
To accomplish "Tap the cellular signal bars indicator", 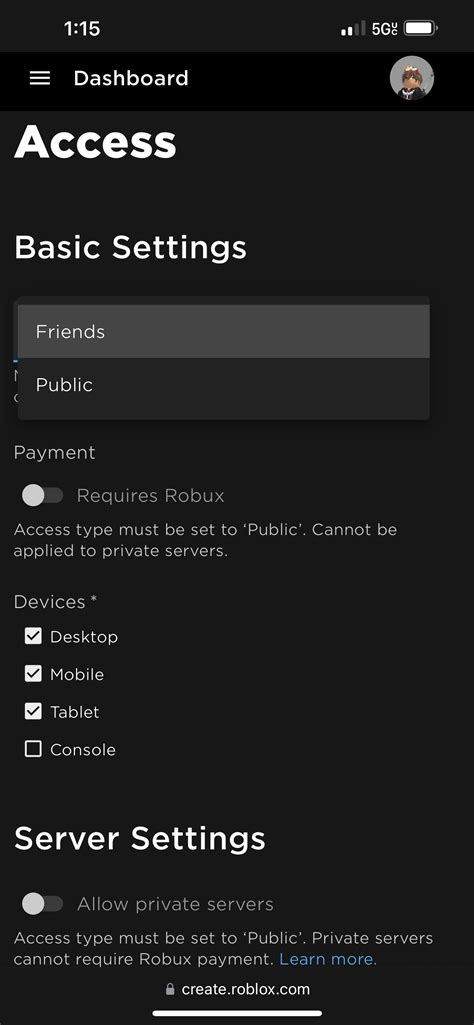I will [x=353, y=29].
